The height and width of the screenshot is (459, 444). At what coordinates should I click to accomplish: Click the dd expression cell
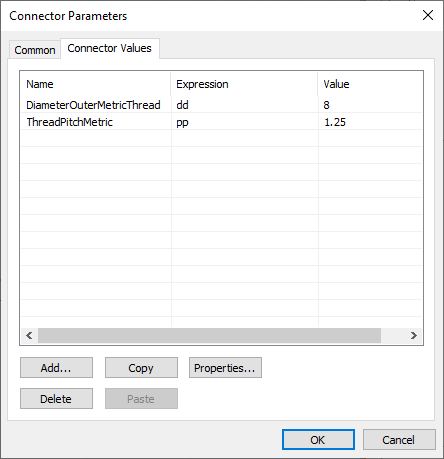[245, 105]
